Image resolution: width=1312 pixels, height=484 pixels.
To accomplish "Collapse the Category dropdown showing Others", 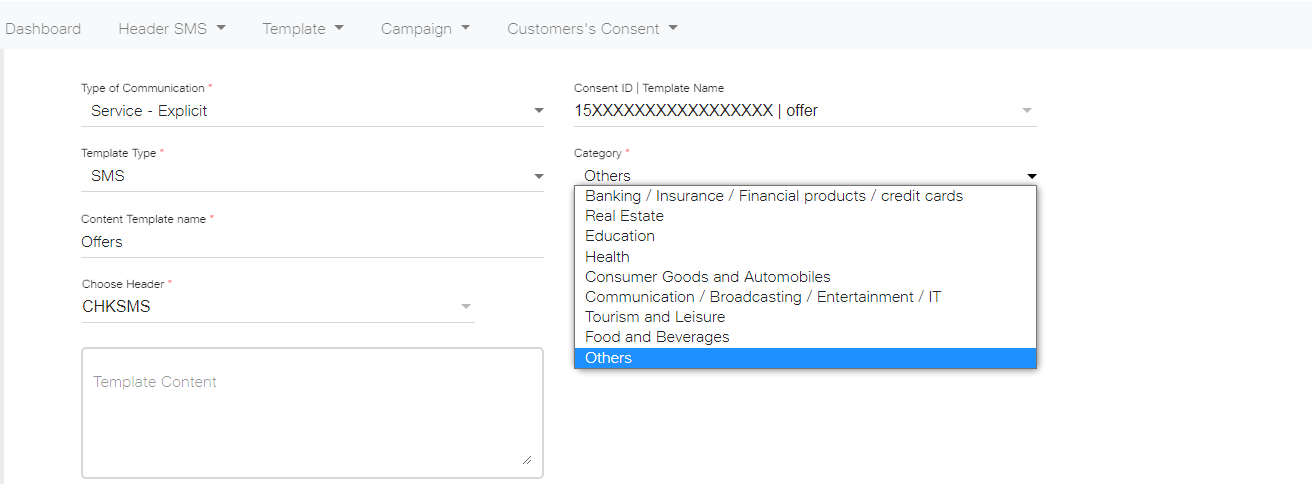I will [x=805, y=176].
